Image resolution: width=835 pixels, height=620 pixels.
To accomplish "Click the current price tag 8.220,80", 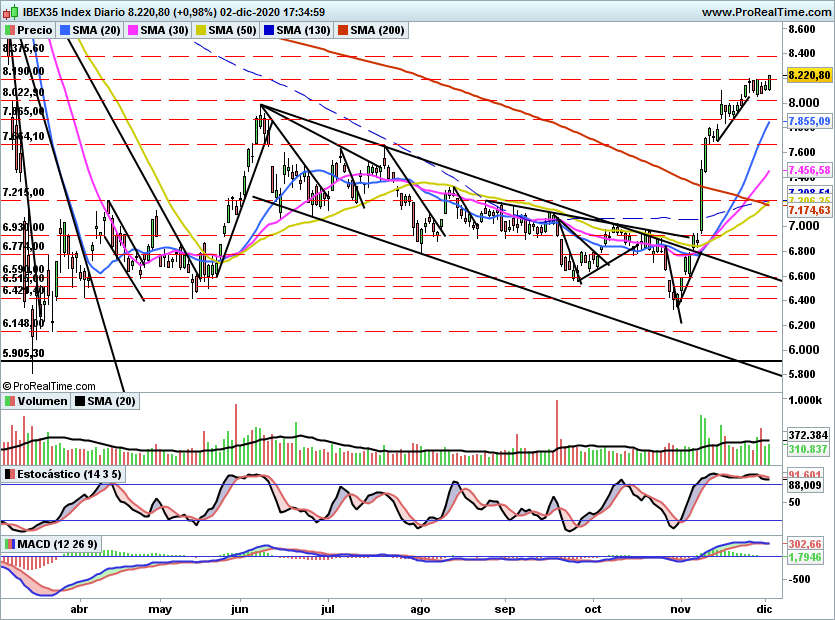I will (809, 75).
